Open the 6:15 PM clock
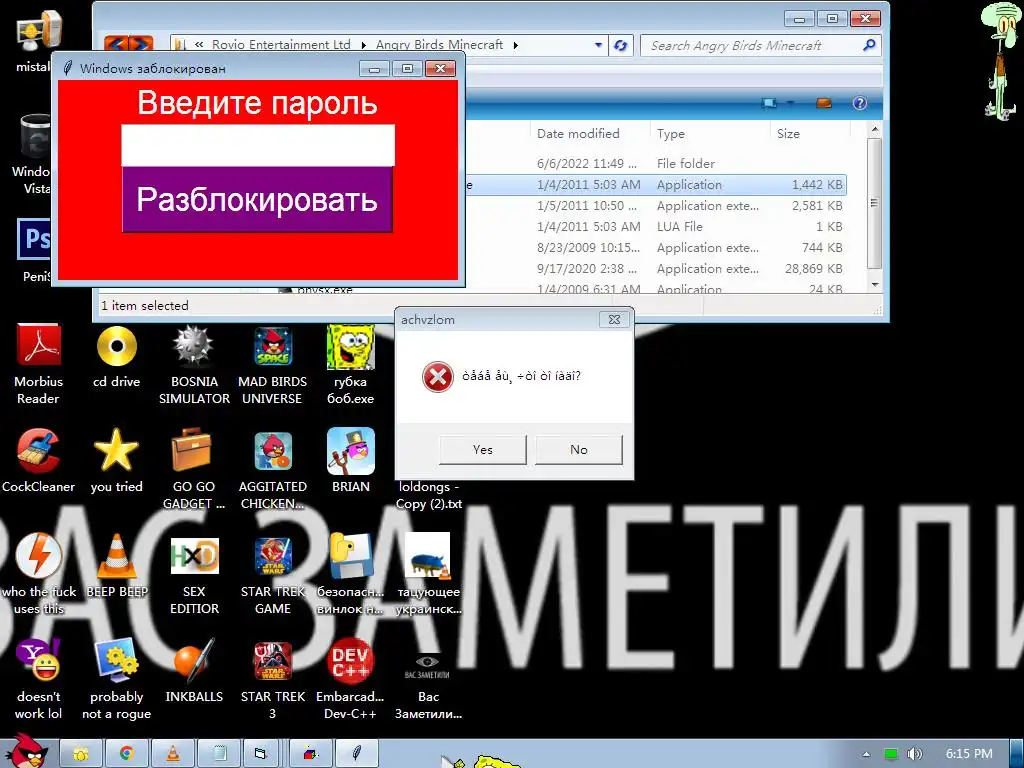The height and width of the screenshot is (768, 1024). click(969, 754)
